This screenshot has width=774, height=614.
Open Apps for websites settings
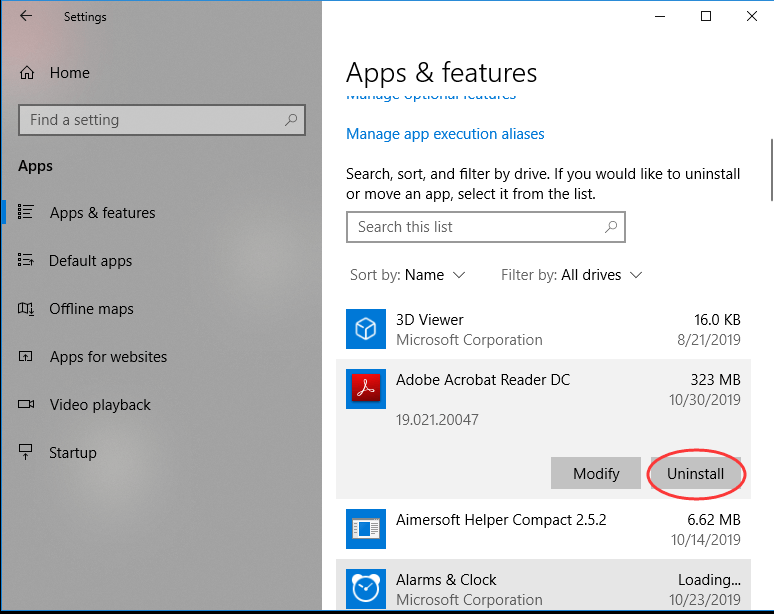(x=161, y=356)
